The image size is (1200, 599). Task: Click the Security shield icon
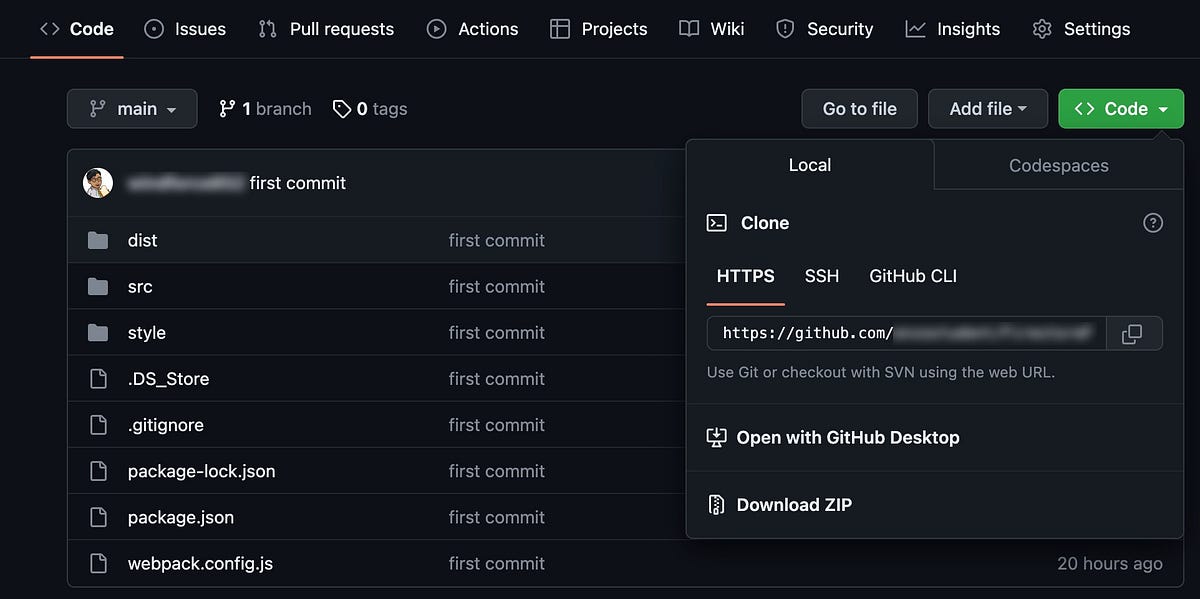click(x=784, y=29)
